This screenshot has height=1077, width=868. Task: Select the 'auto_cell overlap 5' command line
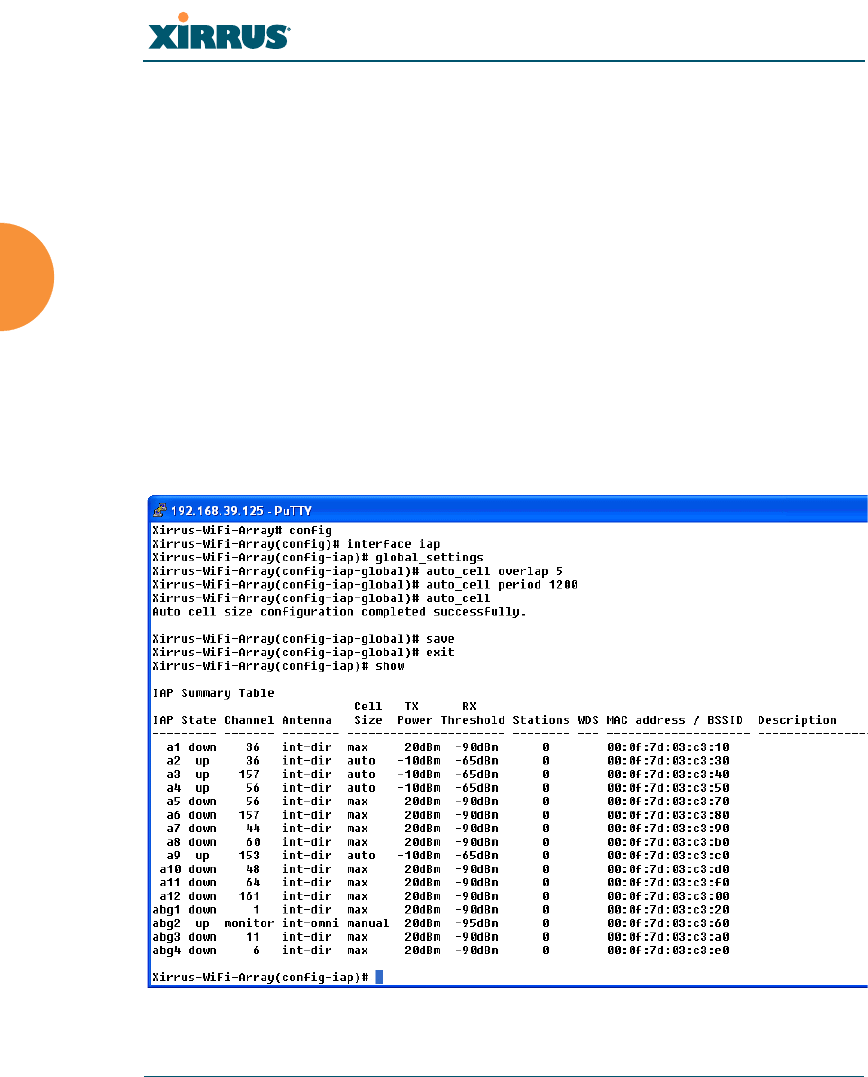357,571
